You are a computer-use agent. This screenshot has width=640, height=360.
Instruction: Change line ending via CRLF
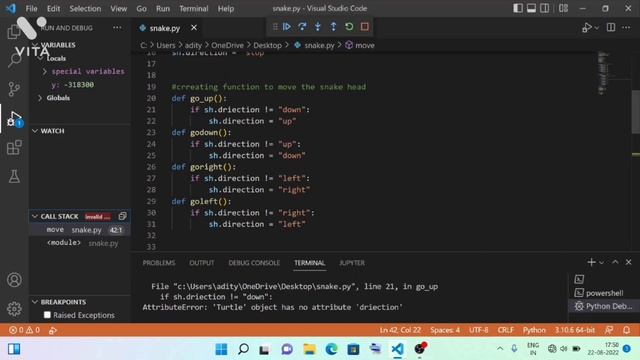[x=505, y=330]
